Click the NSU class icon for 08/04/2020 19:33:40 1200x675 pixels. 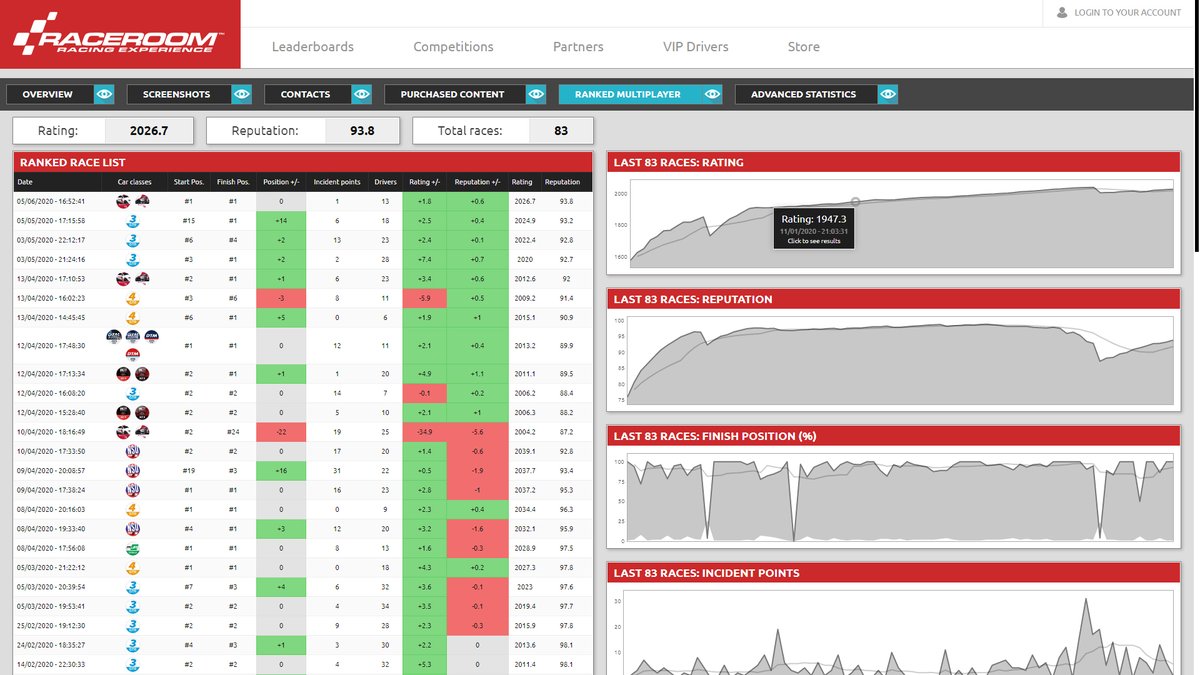click(x=133, y=528)
